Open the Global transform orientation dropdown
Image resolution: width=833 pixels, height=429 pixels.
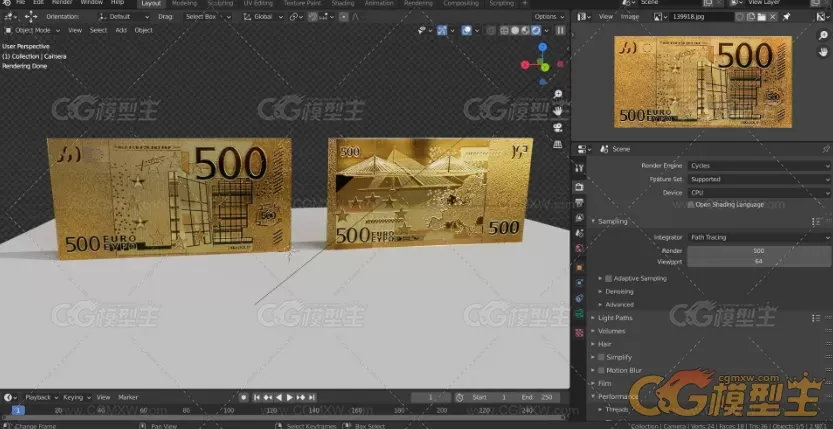click(264, 16)
